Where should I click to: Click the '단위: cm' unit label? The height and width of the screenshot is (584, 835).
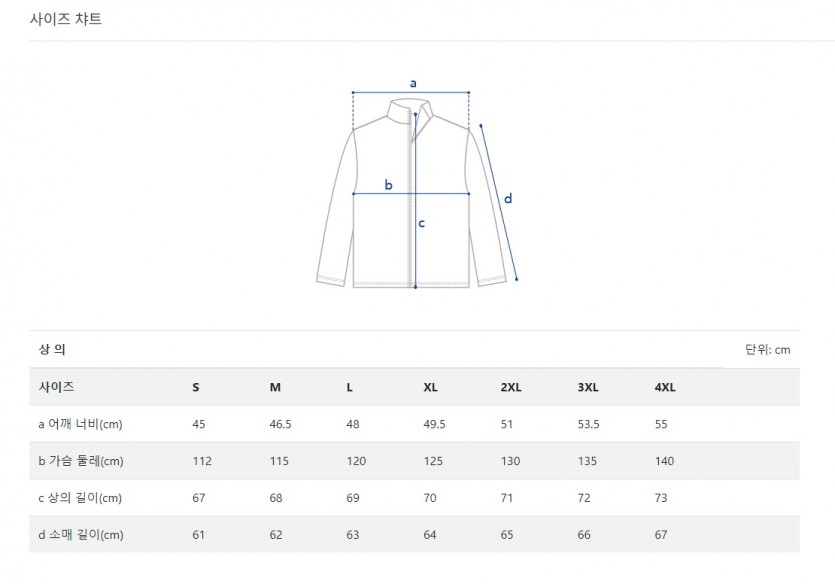tap(767, 349)
